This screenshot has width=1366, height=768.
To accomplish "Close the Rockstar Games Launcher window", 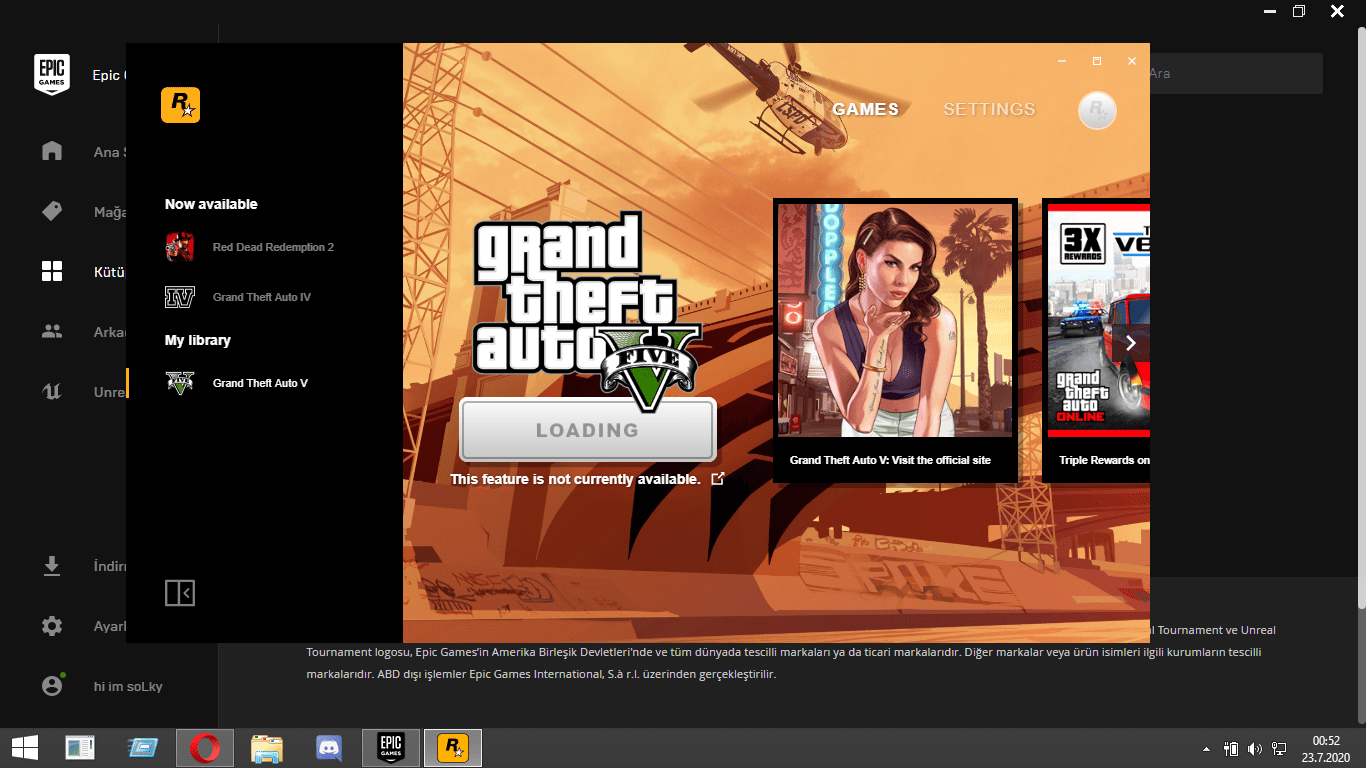I will coord(1132,61).
